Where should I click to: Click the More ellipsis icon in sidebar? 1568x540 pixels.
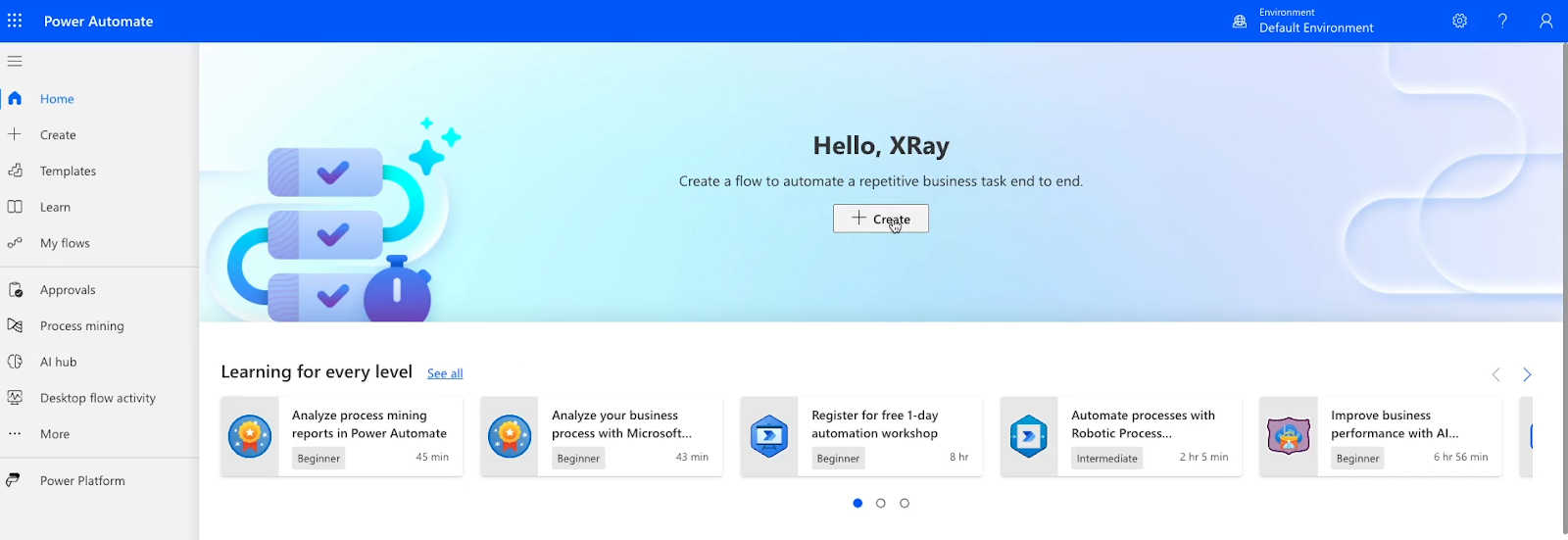click(x=15, y=433)
